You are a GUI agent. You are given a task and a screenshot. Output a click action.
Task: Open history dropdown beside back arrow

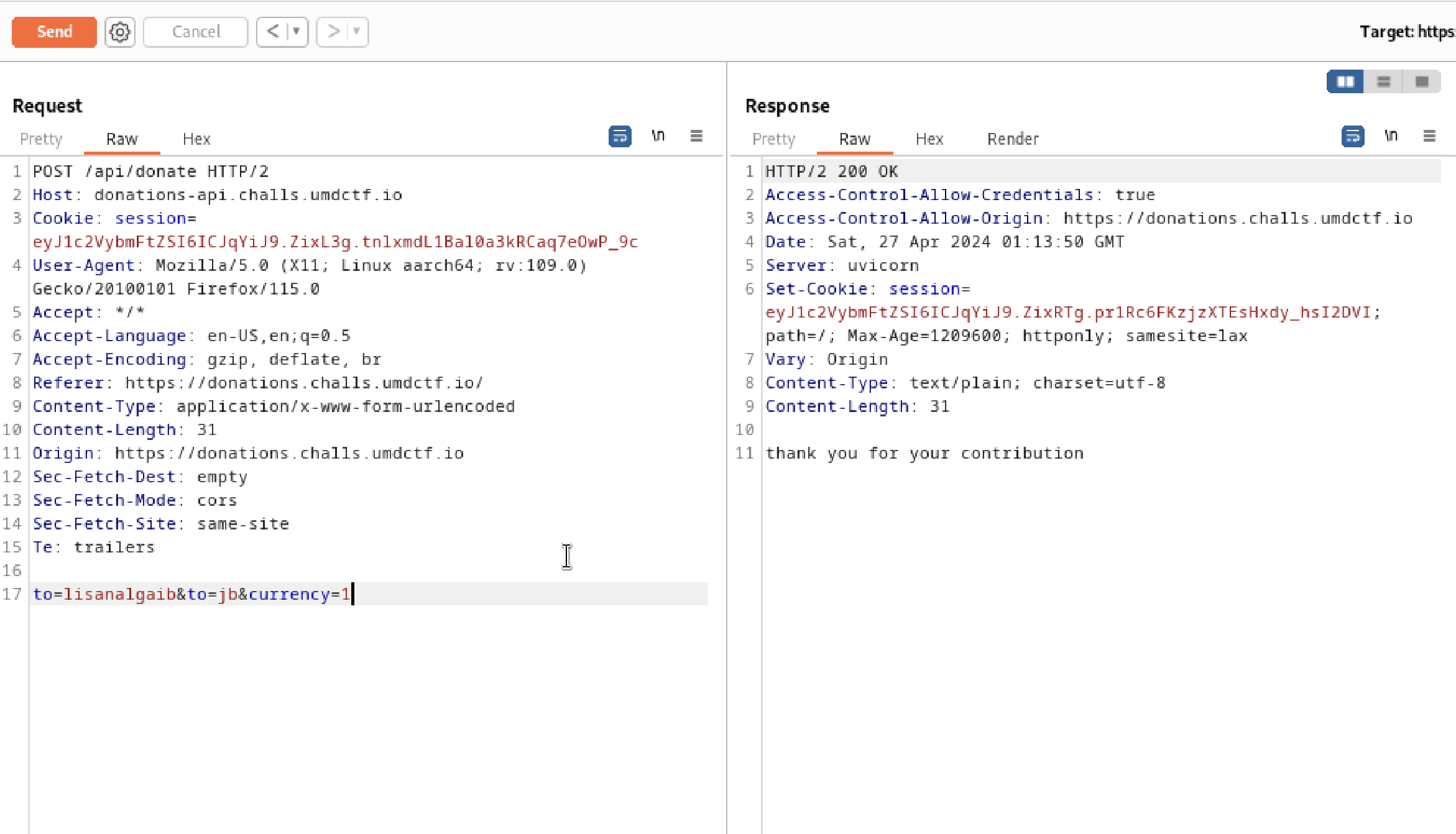click(x=297, y=32)
